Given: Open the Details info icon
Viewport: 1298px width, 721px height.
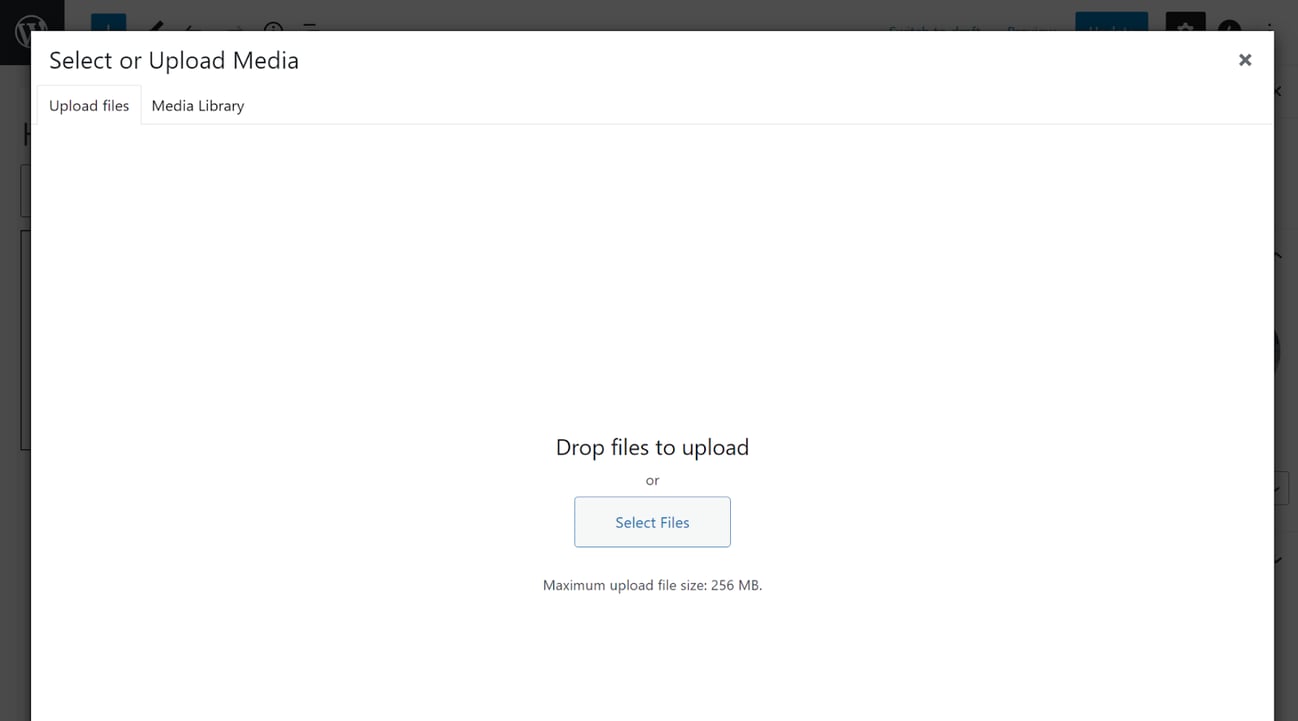Looking at the screenshot, I should coord(273,26).
